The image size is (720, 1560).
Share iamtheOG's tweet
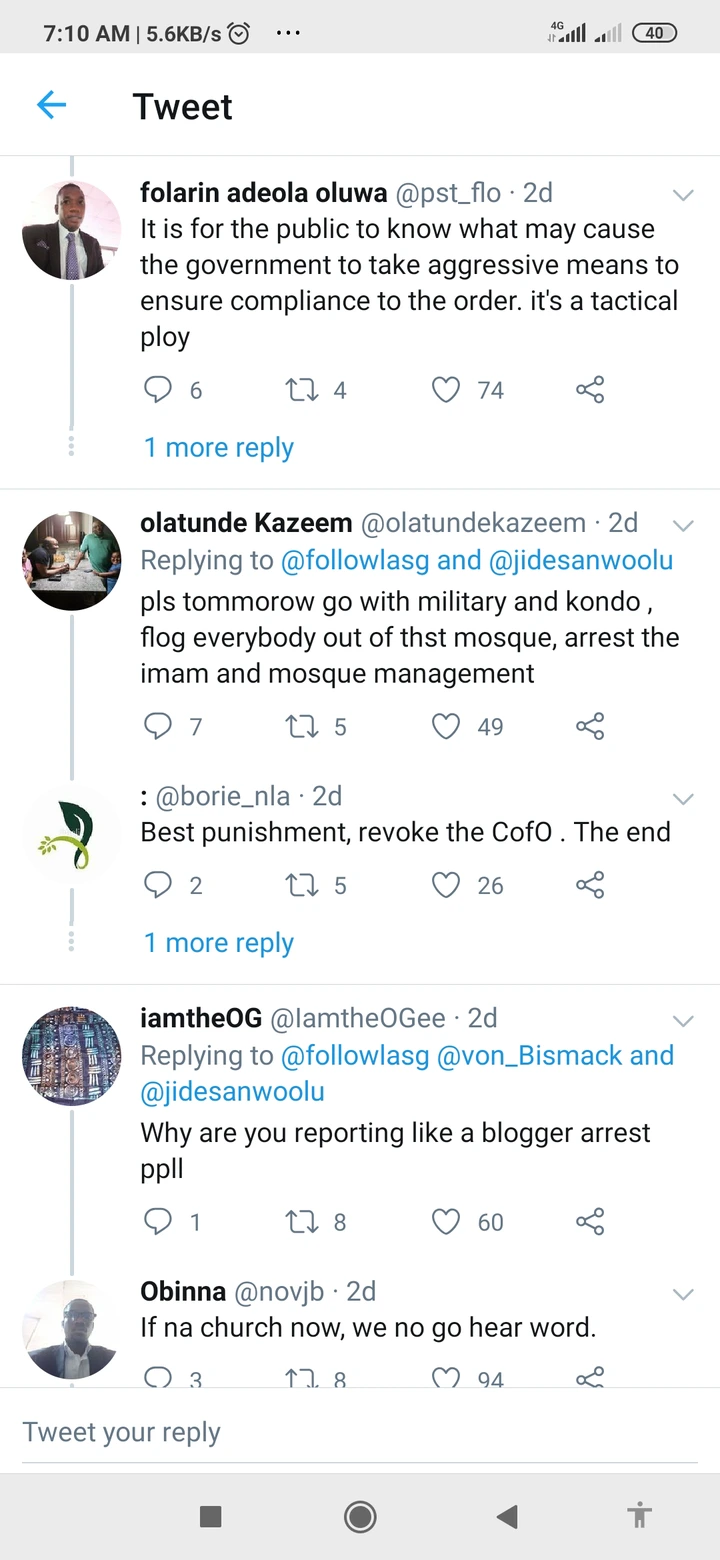coord(590,1221)
